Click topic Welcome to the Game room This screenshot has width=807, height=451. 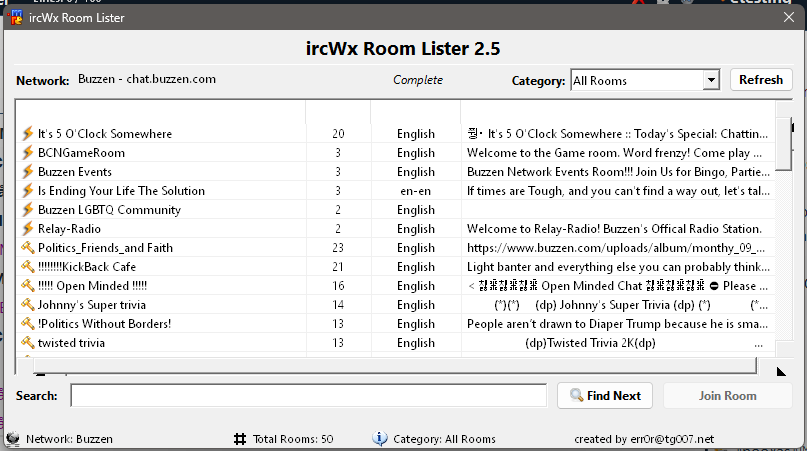coord(615,153)
